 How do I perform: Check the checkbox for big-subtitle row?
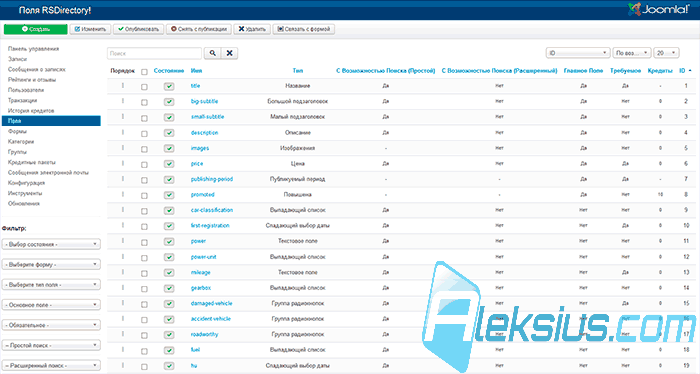tap(144, 103)
